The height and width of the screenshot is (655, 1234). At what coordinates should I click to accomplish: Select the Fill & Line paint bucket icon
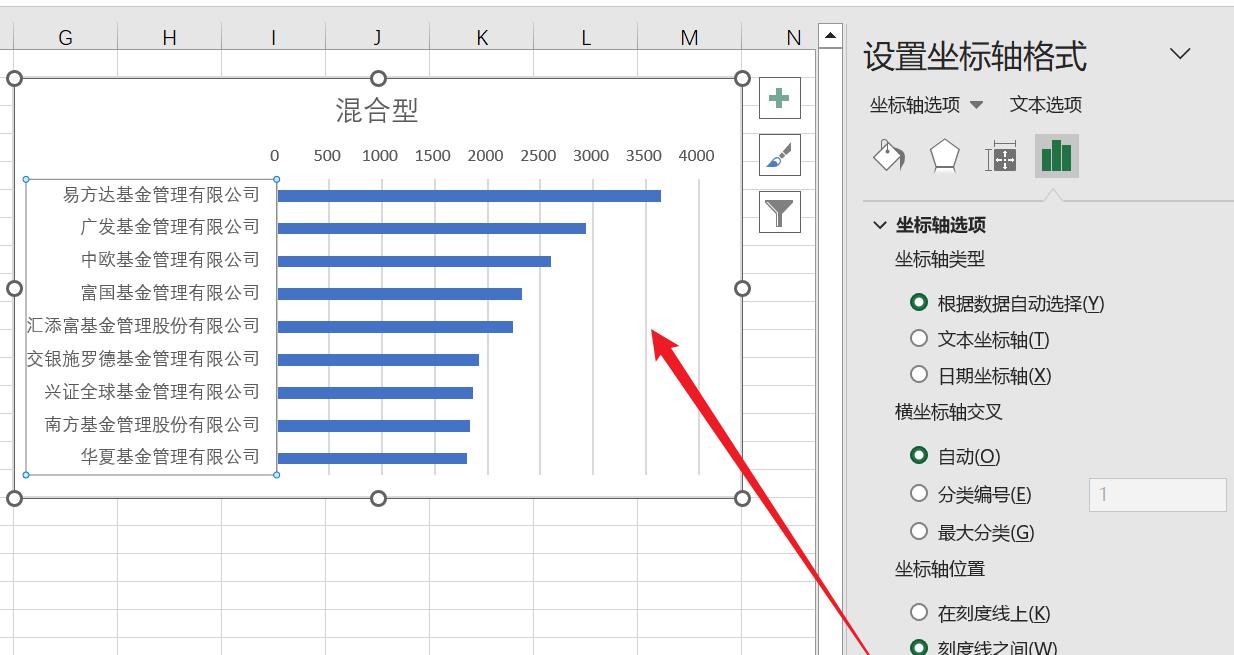pyautogui.click(x=889, y=157)
